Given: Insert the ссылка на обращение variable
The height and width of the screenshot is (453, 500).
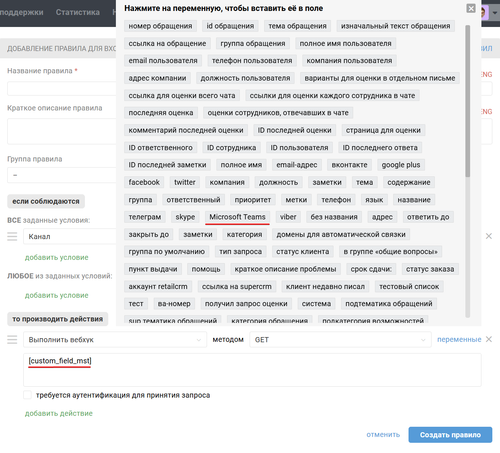Looking at the screenshot, I should coord(167,43).
